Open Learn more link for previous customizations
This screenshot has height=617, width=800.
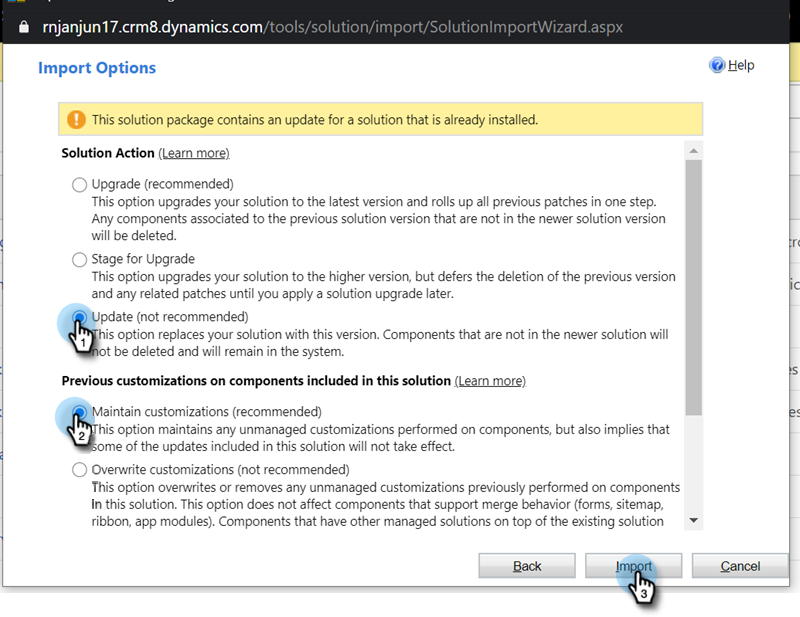click(x=490, y=381)
